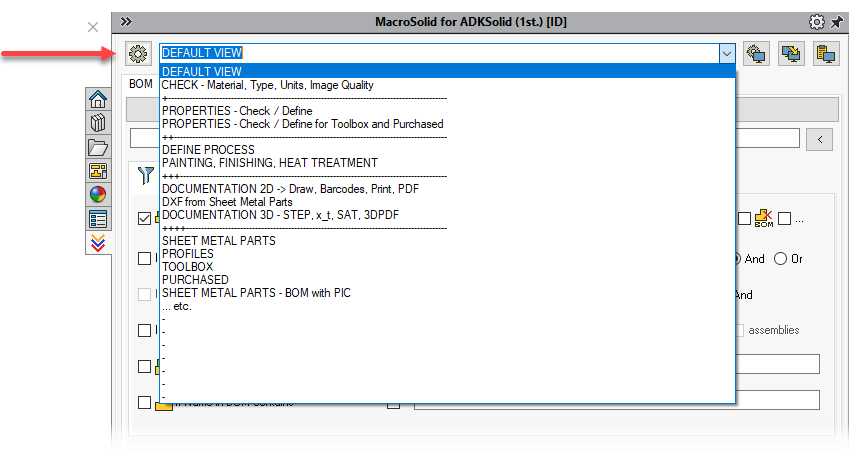The height and width of the screenshot is (453, 858).
Task: Select highlighted DEFAULT VIEW list entry
Action: pyautogui.click(x=447, y=72)
